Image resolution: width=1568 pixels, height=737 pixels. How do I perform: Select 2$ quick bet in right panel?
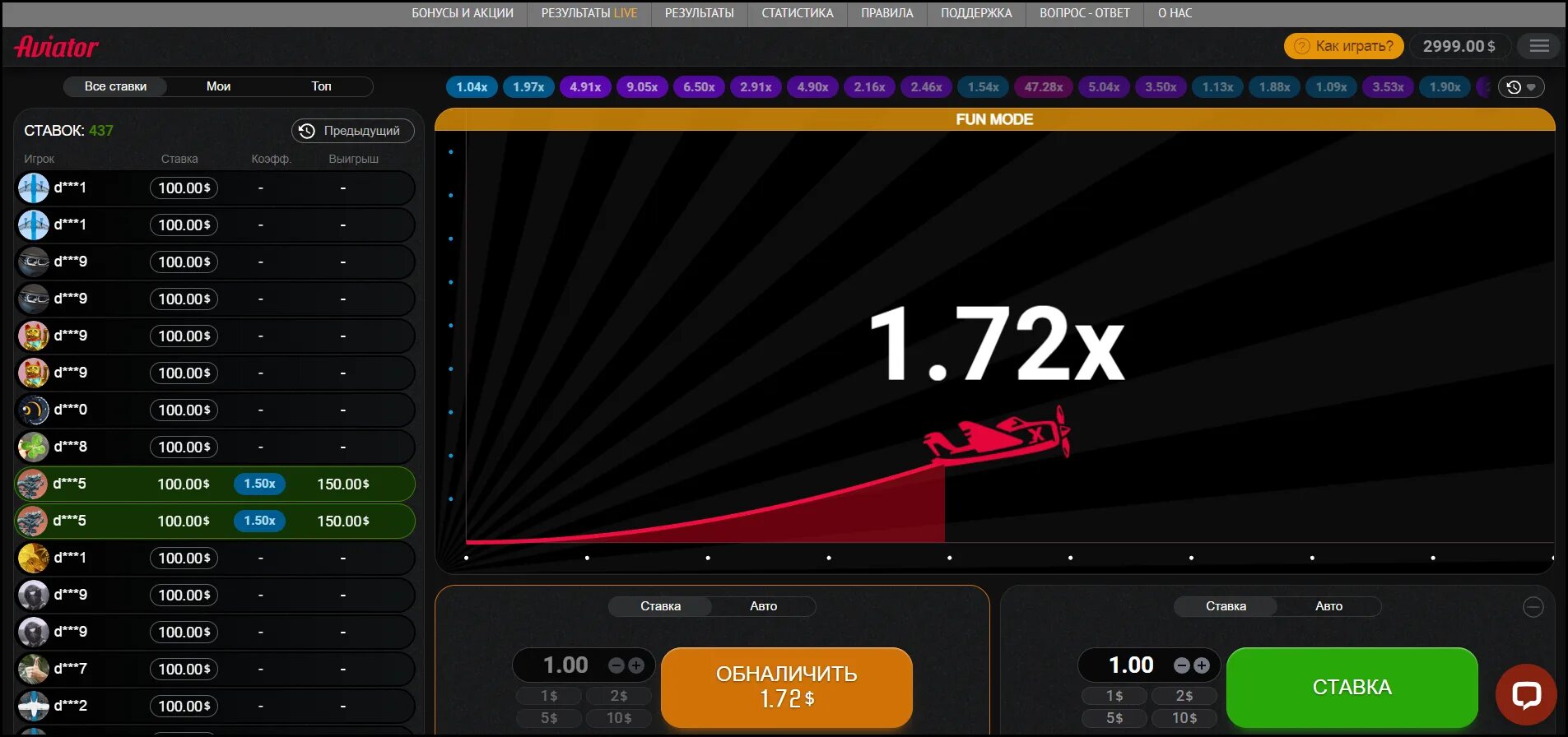pyautogui.click(x=1184, y=696)
